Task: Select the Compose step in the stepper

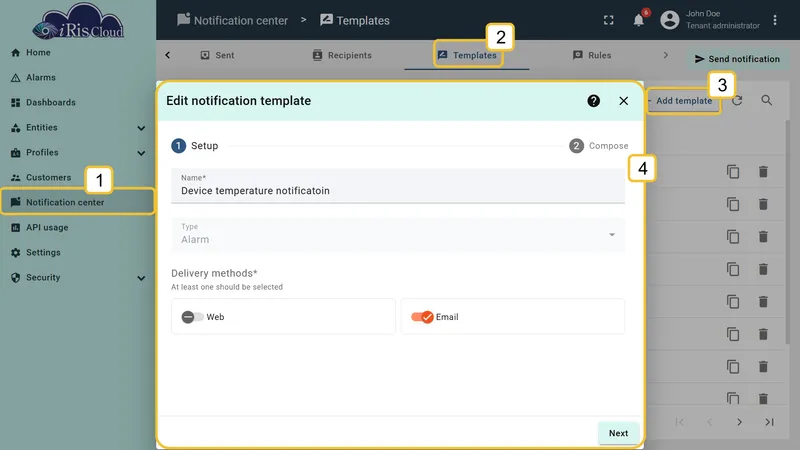Action: 599,146
